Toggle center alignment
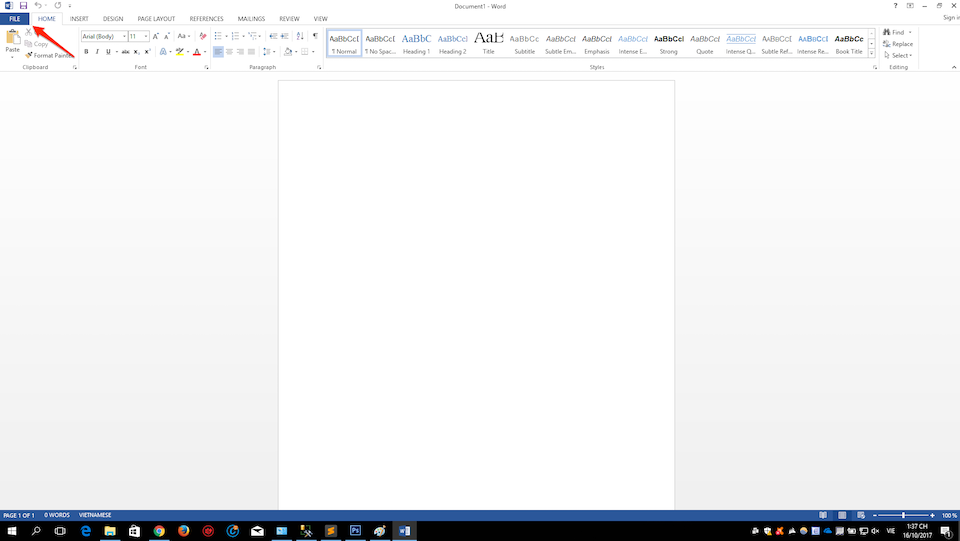This screenshot has height=541, width=960. tap(229, 52)
